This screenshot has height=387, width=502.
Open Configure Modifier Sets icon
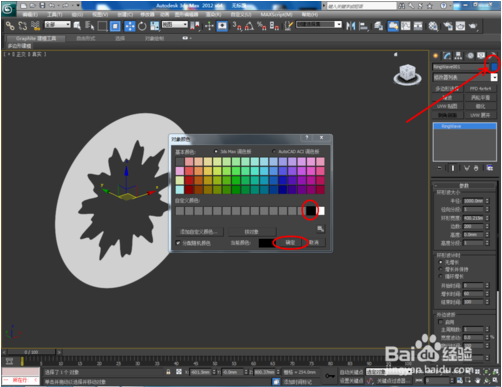[490, 168]
